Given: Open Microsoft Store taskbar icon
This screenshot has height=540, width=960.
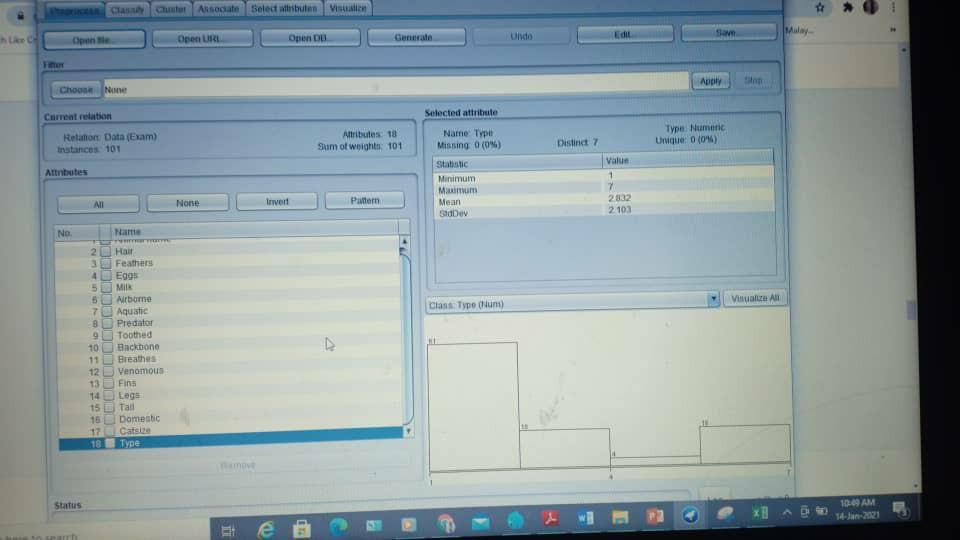Looking at the screenshot, I should coord(301,528).
